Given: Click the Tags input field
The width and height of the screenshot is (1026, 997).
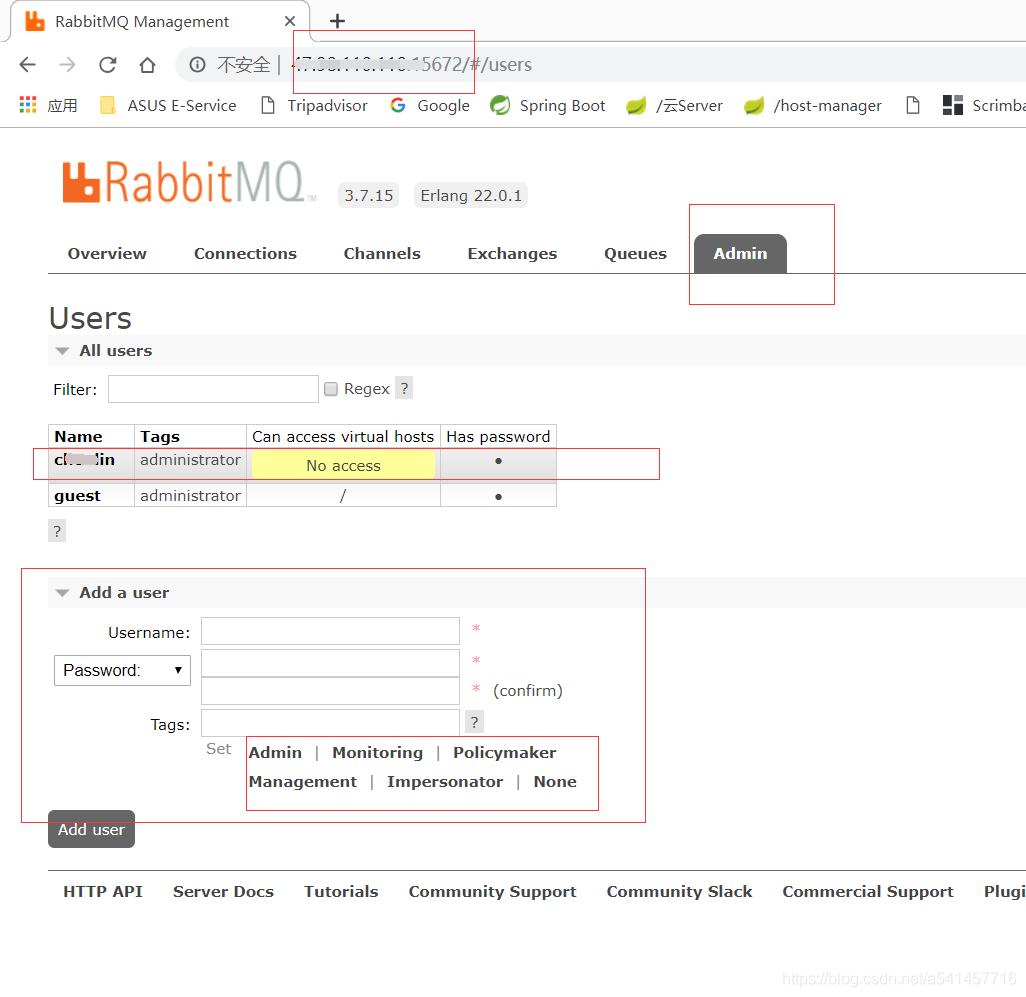Looking at the screenshot, I should tap(330, 723).
